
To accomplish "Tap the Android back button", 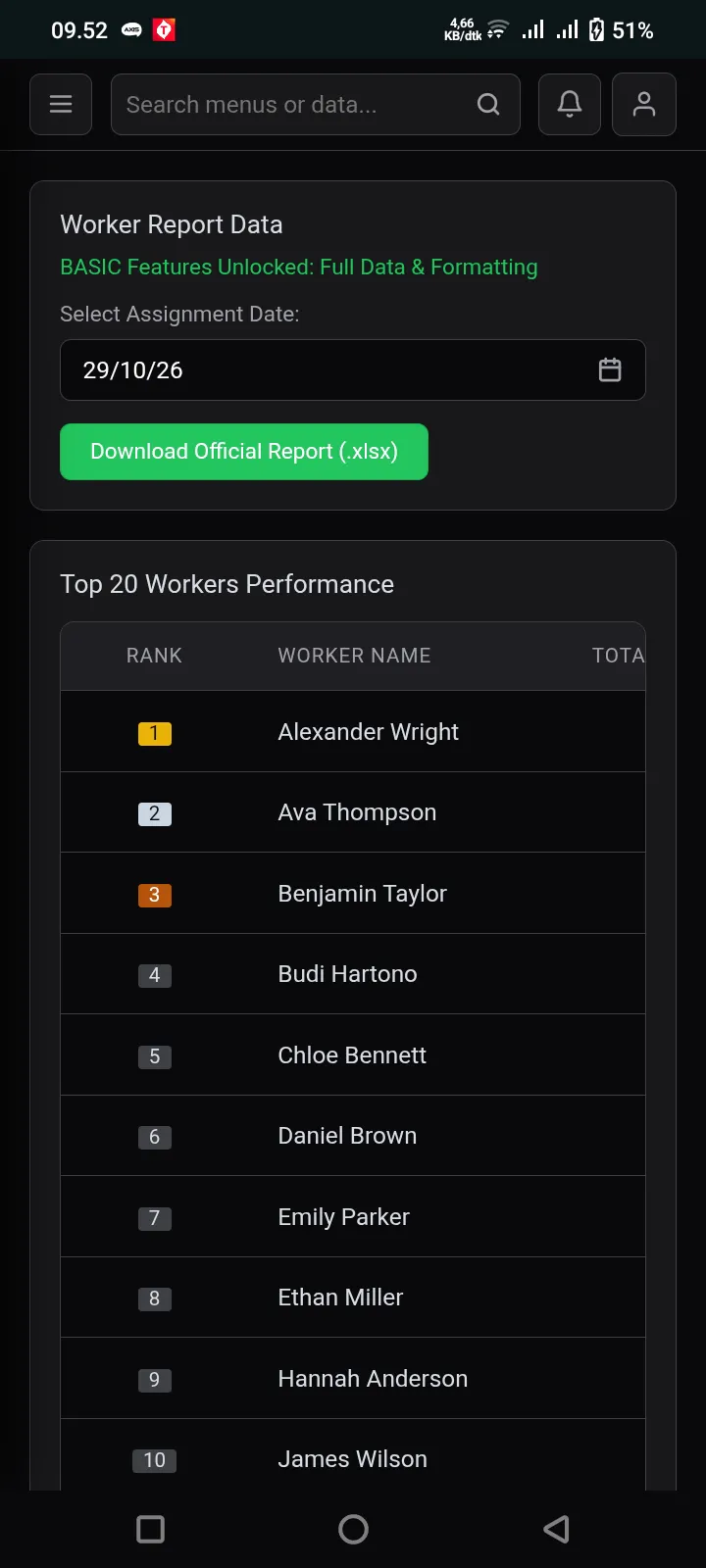I will point(556,1529).
